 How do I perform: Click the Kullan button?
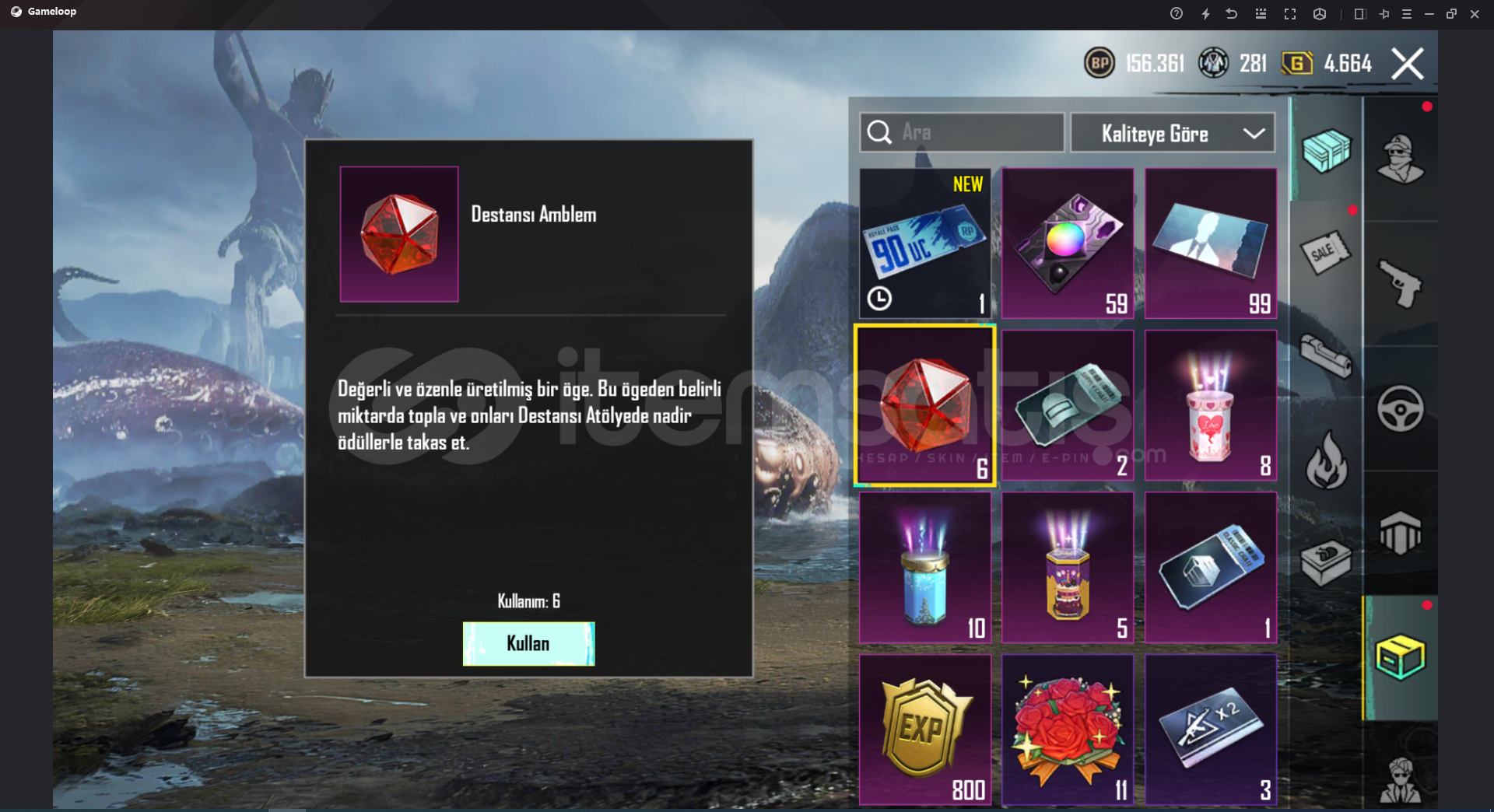(x=528, y=644)
